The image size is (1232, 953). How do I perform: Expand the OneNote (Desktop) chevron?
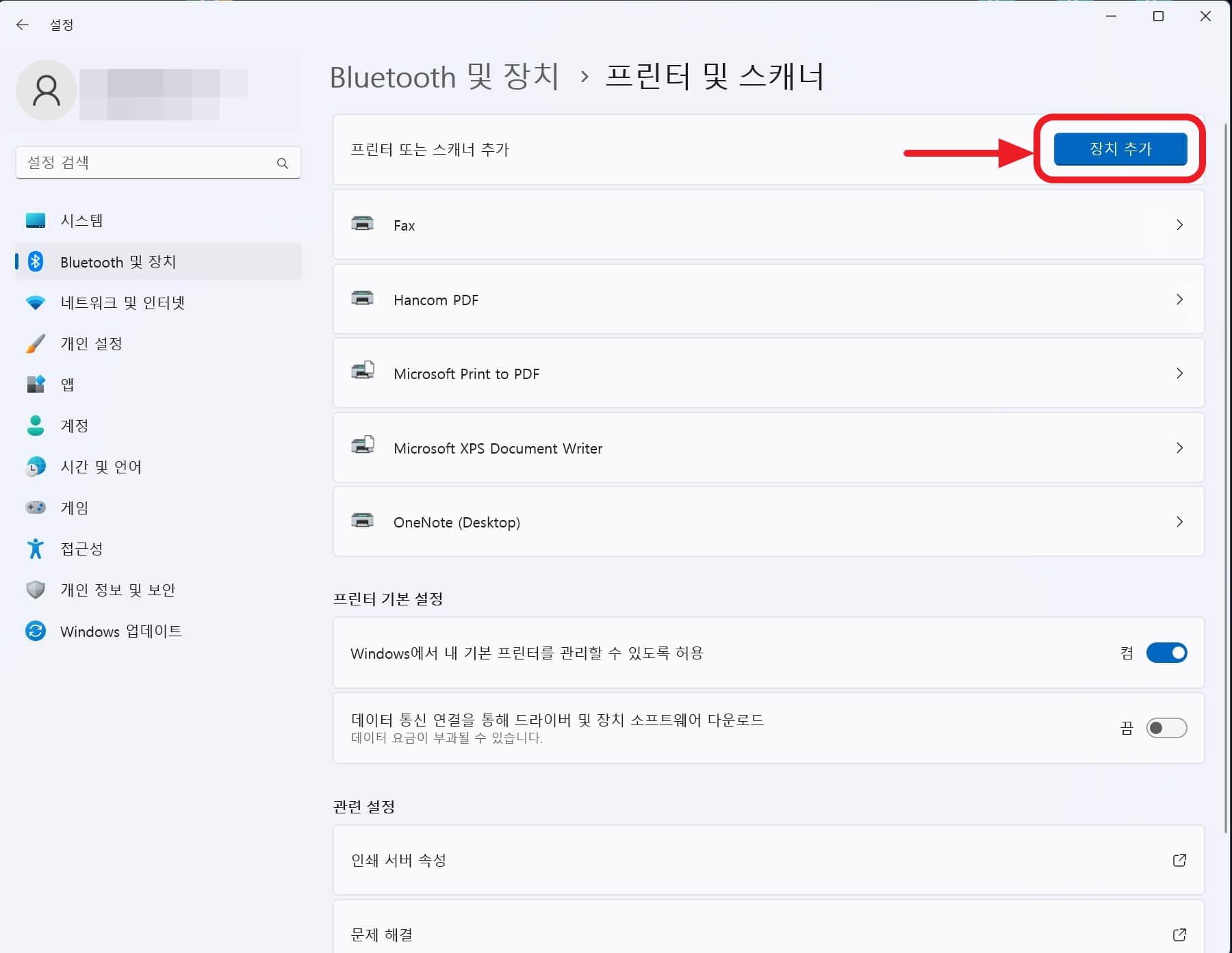[1179, 521]
